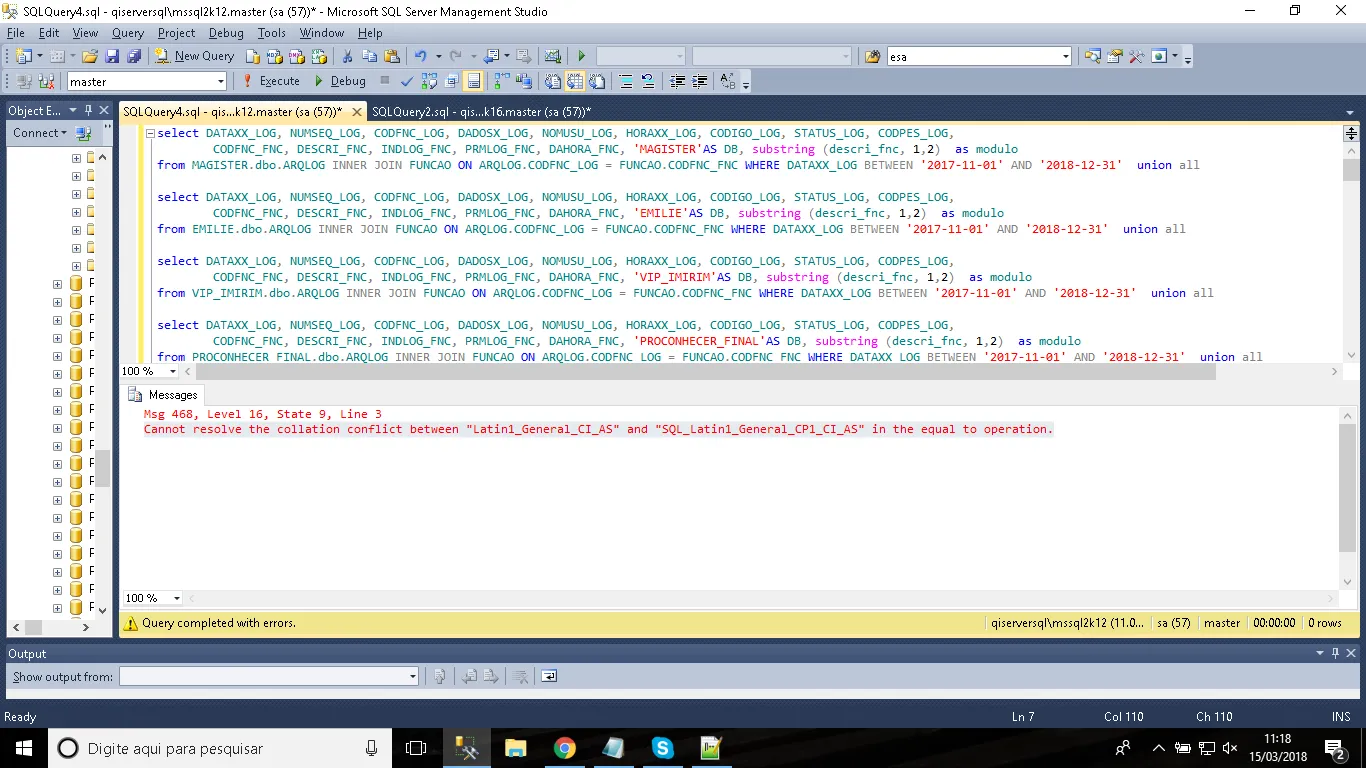
Task: Open the Query menu
Action: click(x=128, y=33)
